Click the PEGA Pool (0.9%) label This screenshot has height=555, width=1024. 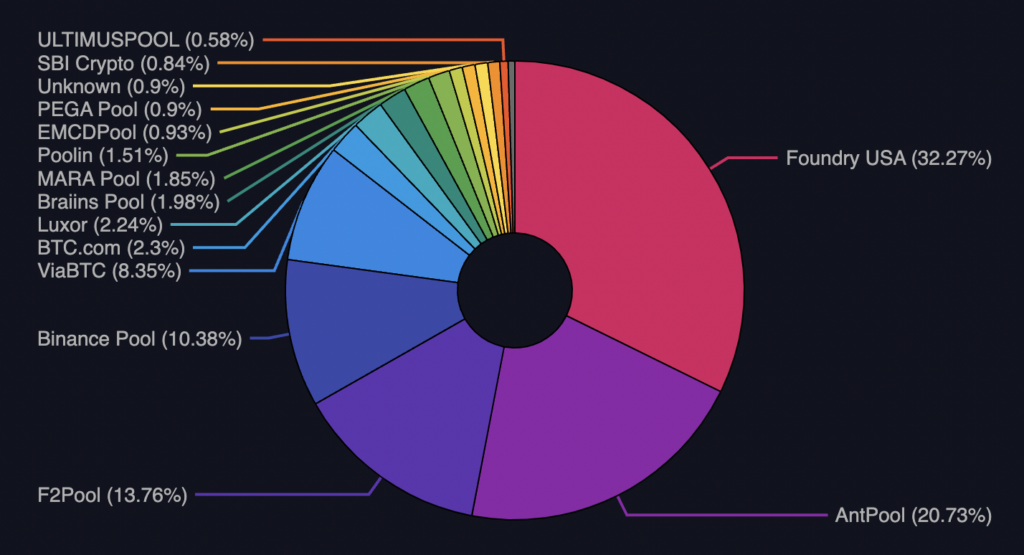pos(120,109)
